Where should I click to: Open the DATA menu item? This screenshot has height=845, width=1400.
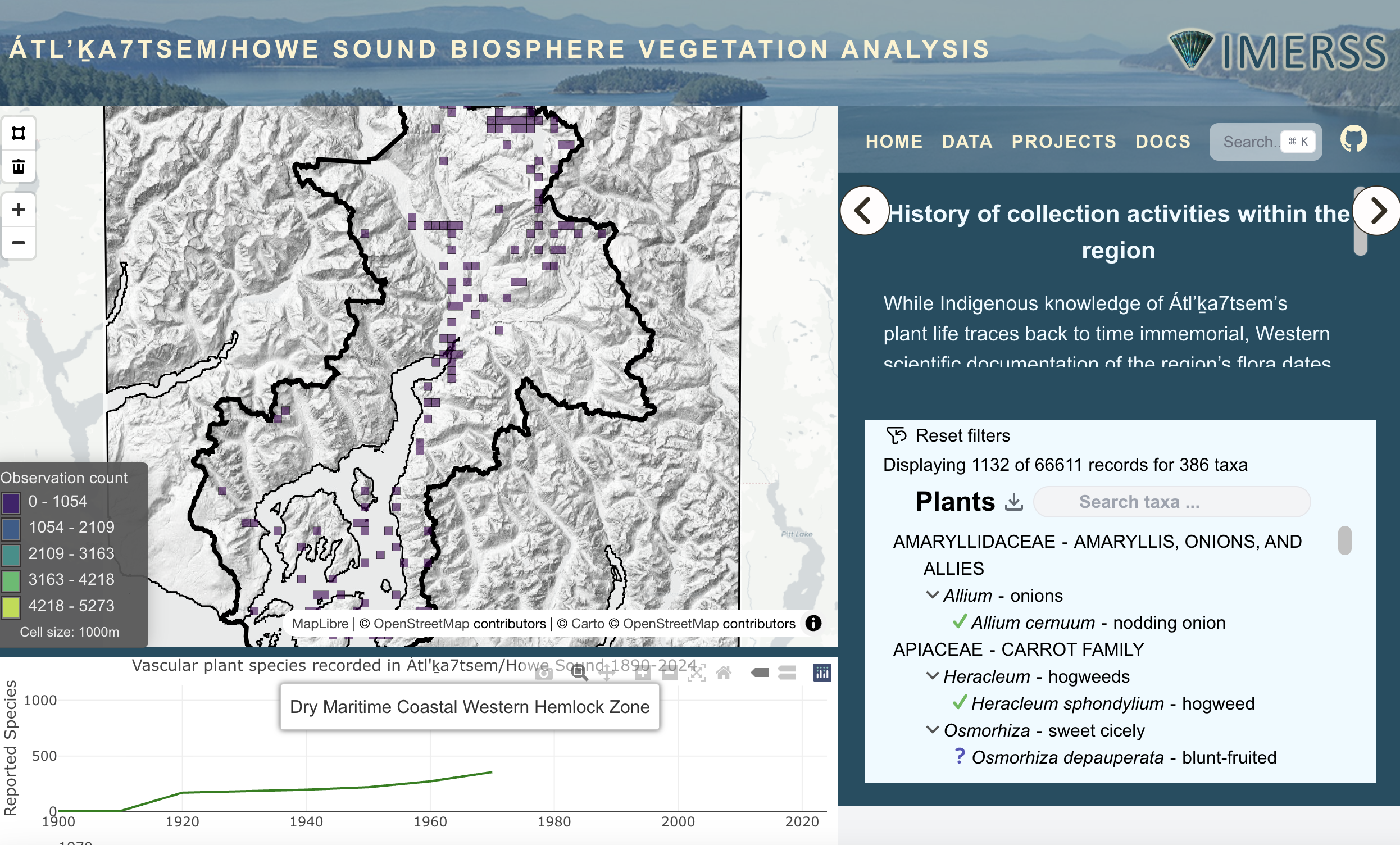tap(967, 142)
